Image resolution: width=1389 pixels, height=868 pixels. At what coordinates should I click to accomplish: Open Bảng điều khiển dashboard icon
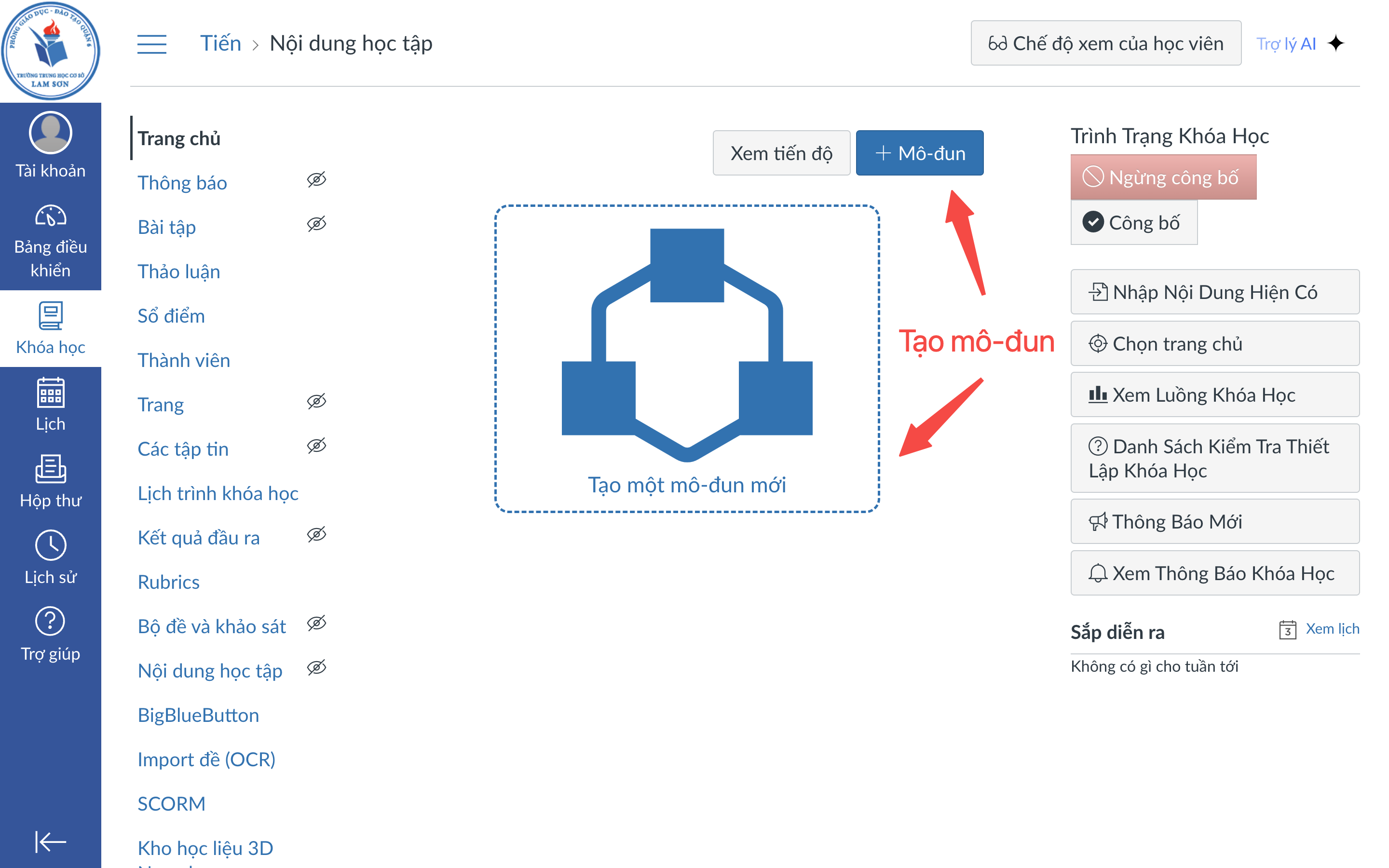(51, 217)
